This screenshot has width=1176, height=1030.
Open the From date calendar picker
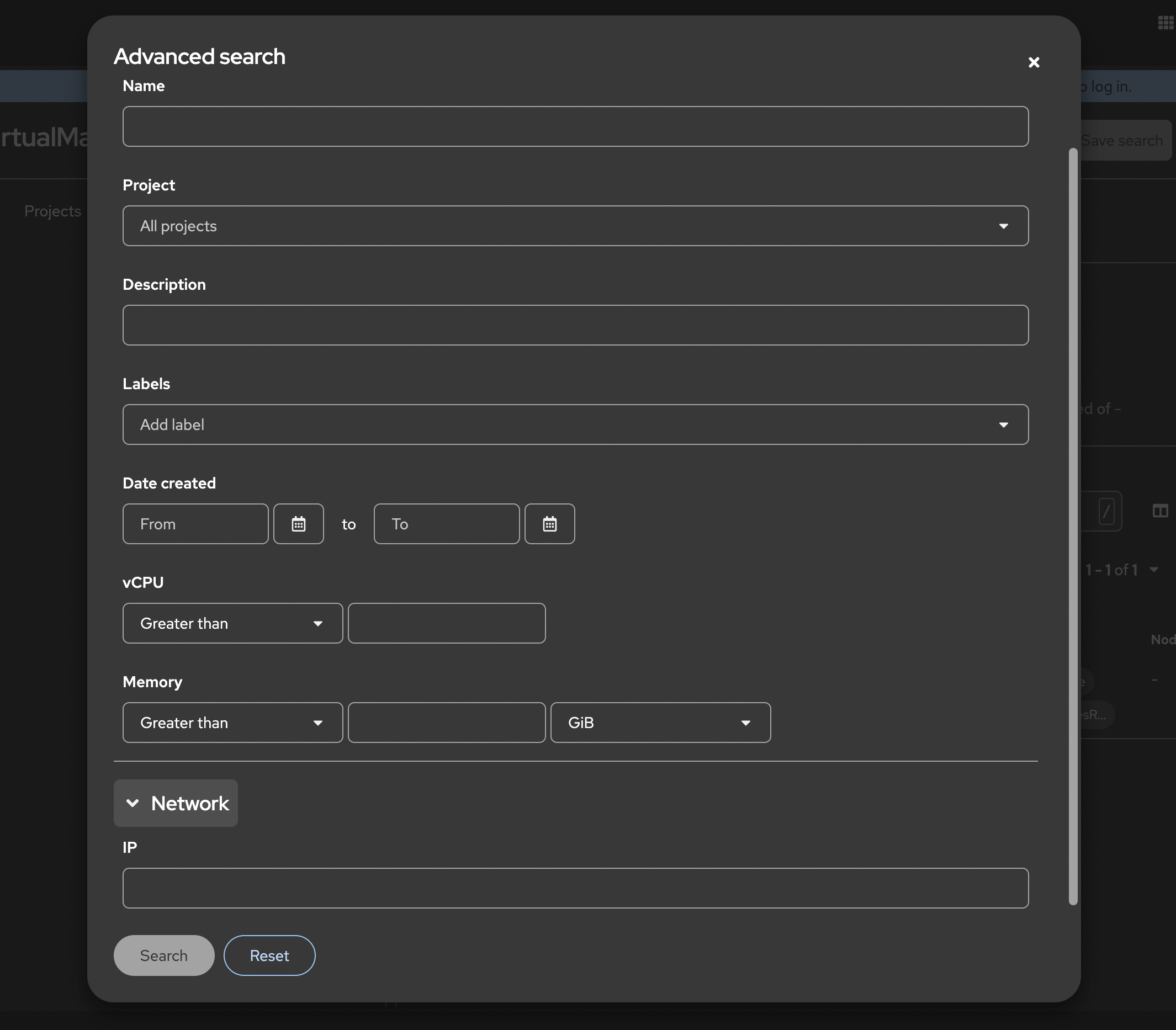pos(298,524)
